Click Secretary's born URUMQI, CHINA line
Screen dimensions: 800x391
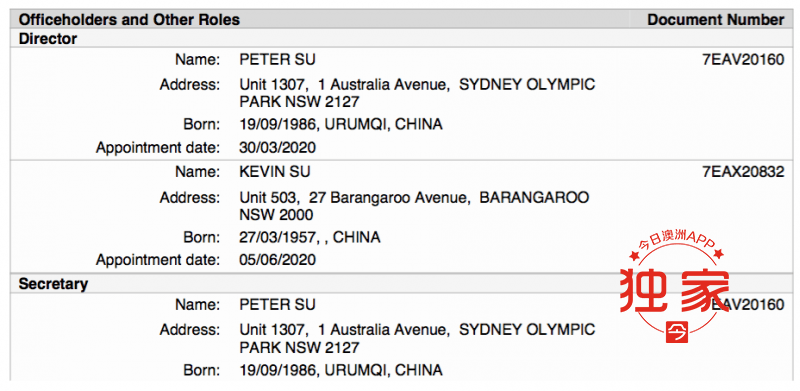[340, 370]
